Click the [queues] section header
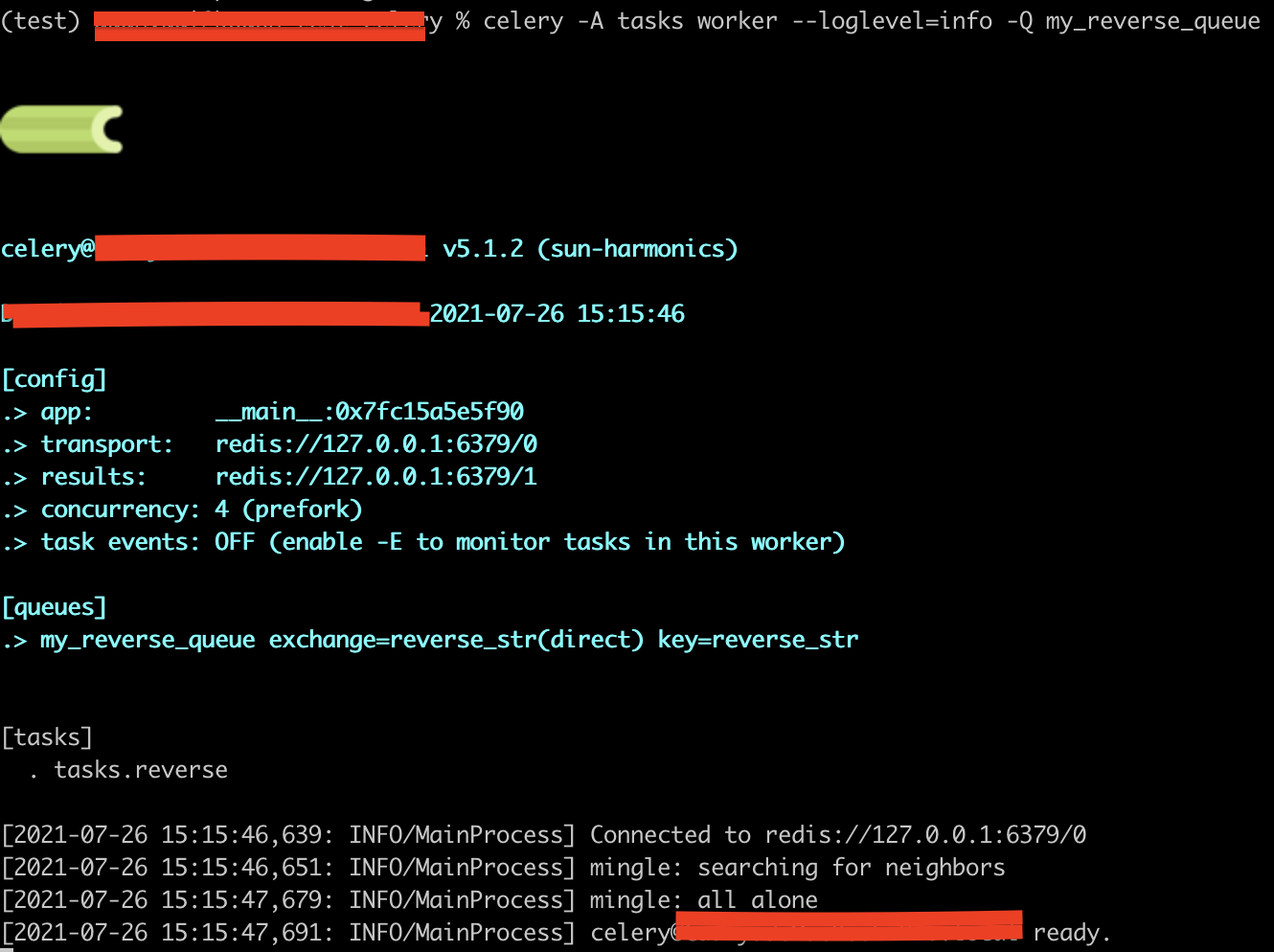Screen dimensions: 1274x952 pos(54,606)
